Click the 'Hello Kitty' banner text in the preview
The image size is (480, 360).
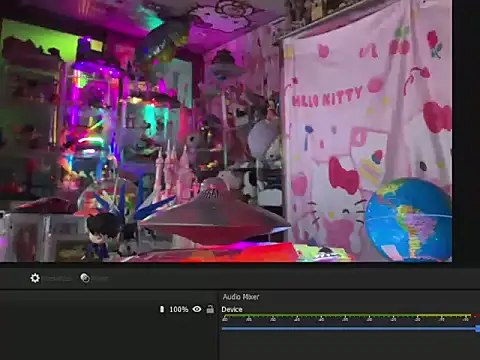click(327, 97)
